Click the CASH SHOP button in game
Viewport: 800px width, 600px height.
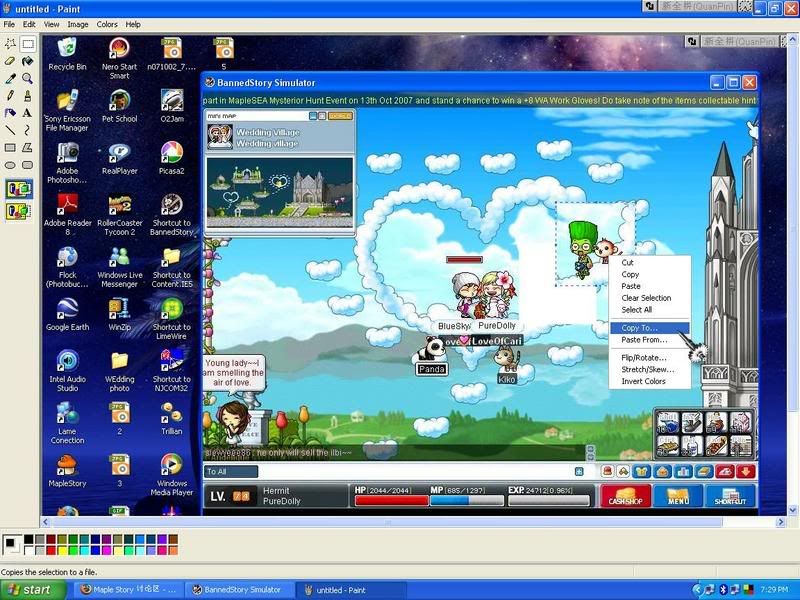click(626, 495)
